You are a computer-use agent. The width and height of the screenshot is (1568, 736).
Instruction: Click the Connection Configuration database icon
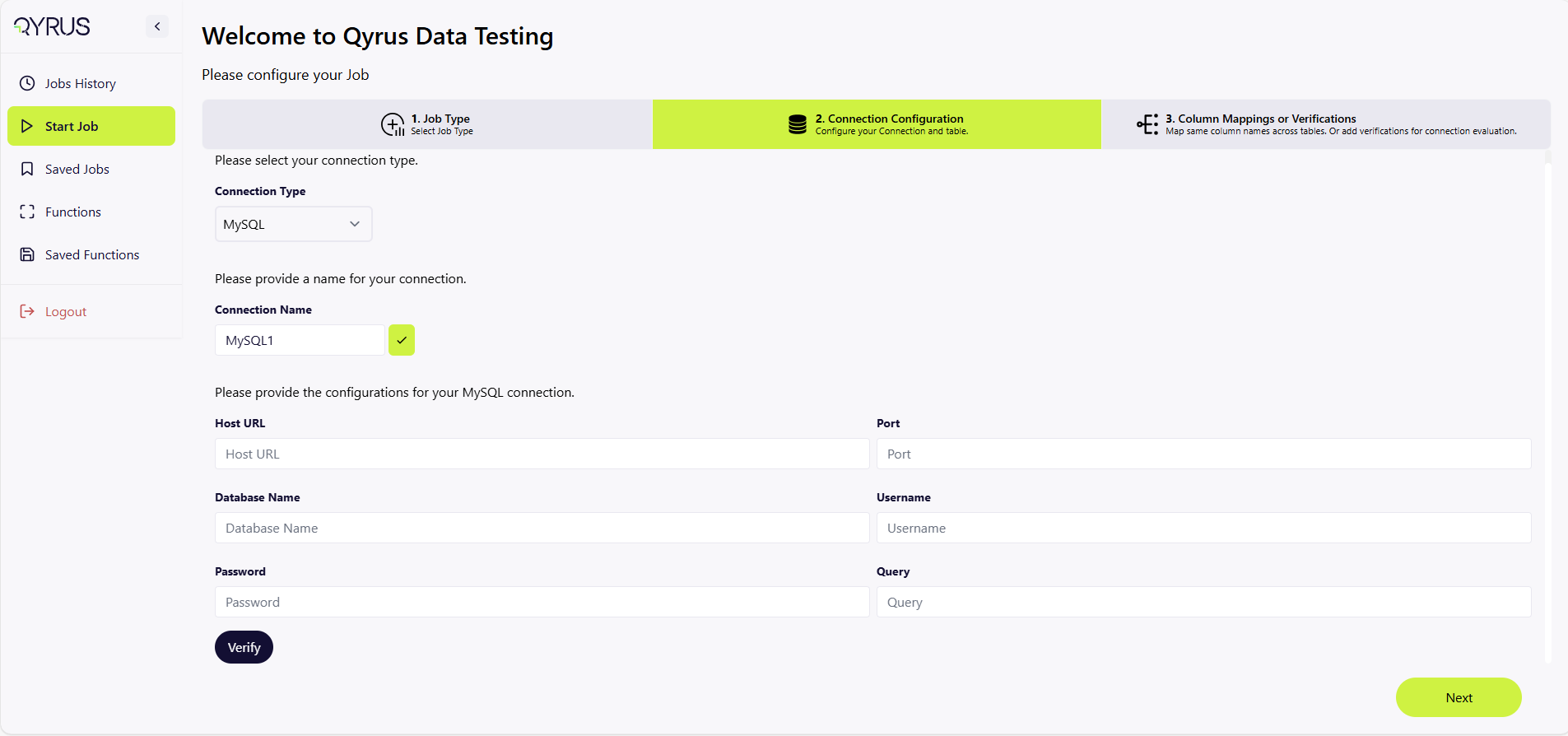click(x=797, y=124)
